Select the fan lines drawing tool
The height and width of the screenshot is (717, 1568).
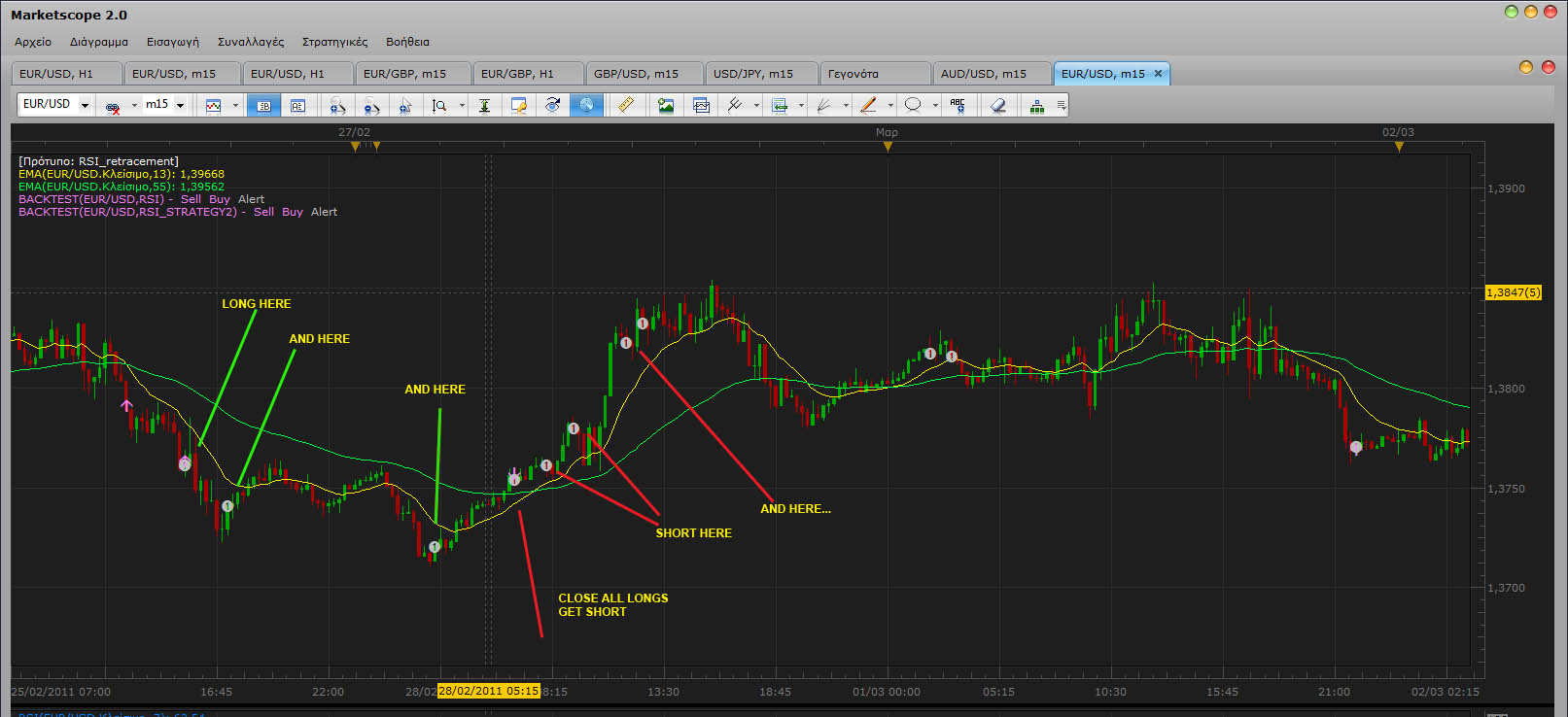point(824,105)
